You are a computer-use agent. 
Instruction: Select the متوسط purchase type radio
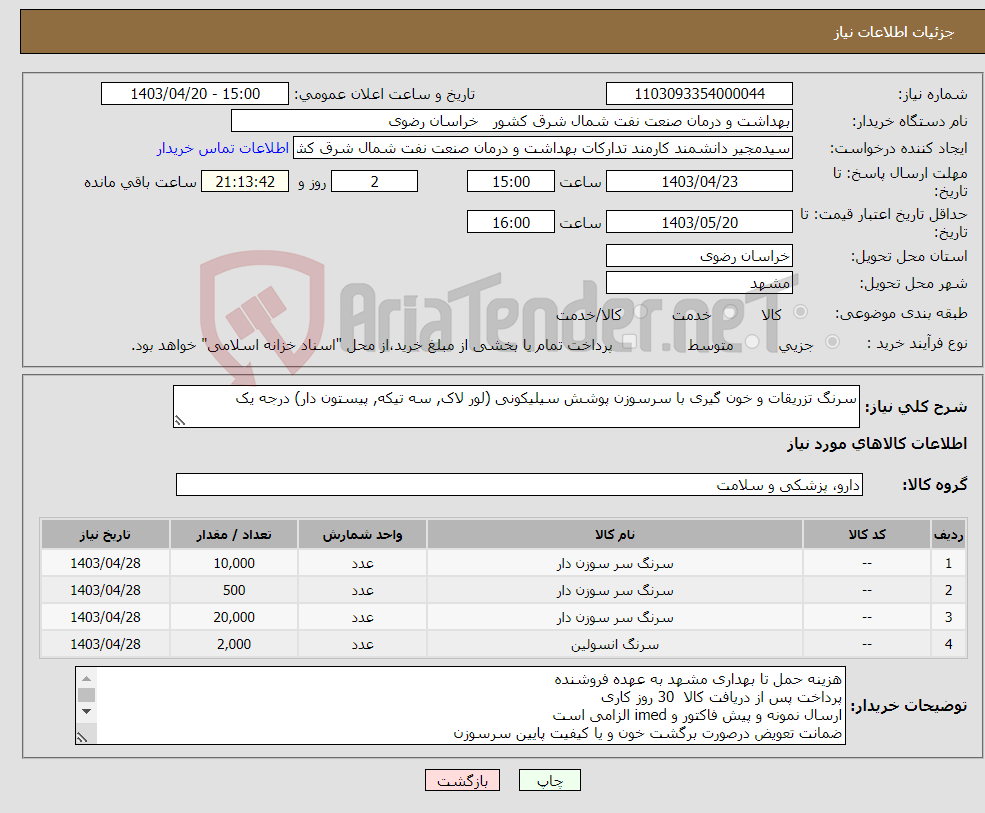tap(753, 342)
